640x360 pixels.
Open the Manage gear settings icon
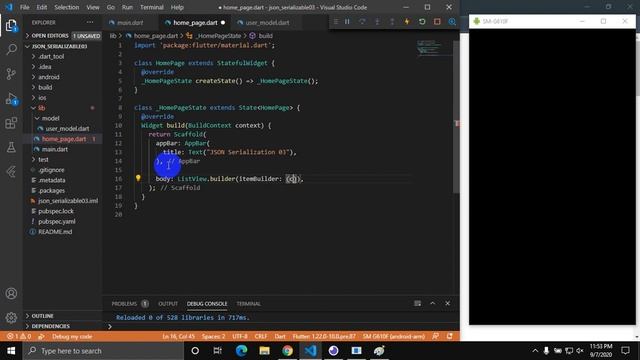(11, 317)
